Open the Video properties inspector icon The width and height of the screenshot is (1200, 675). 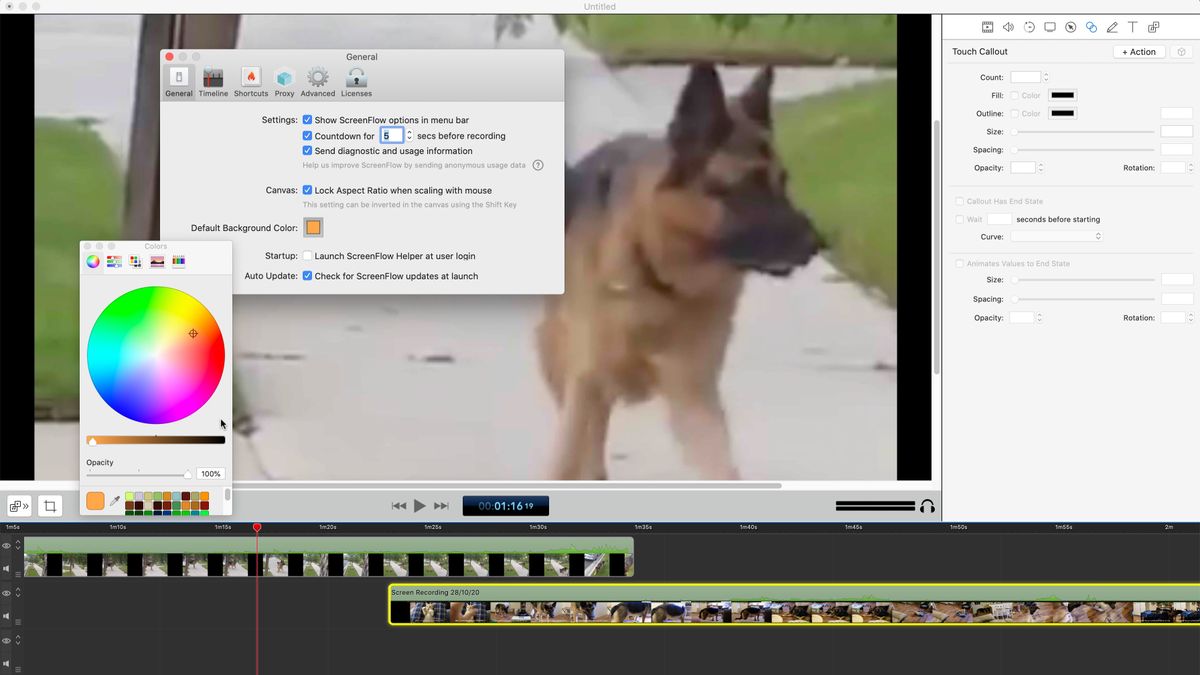[x=987, y=27]
